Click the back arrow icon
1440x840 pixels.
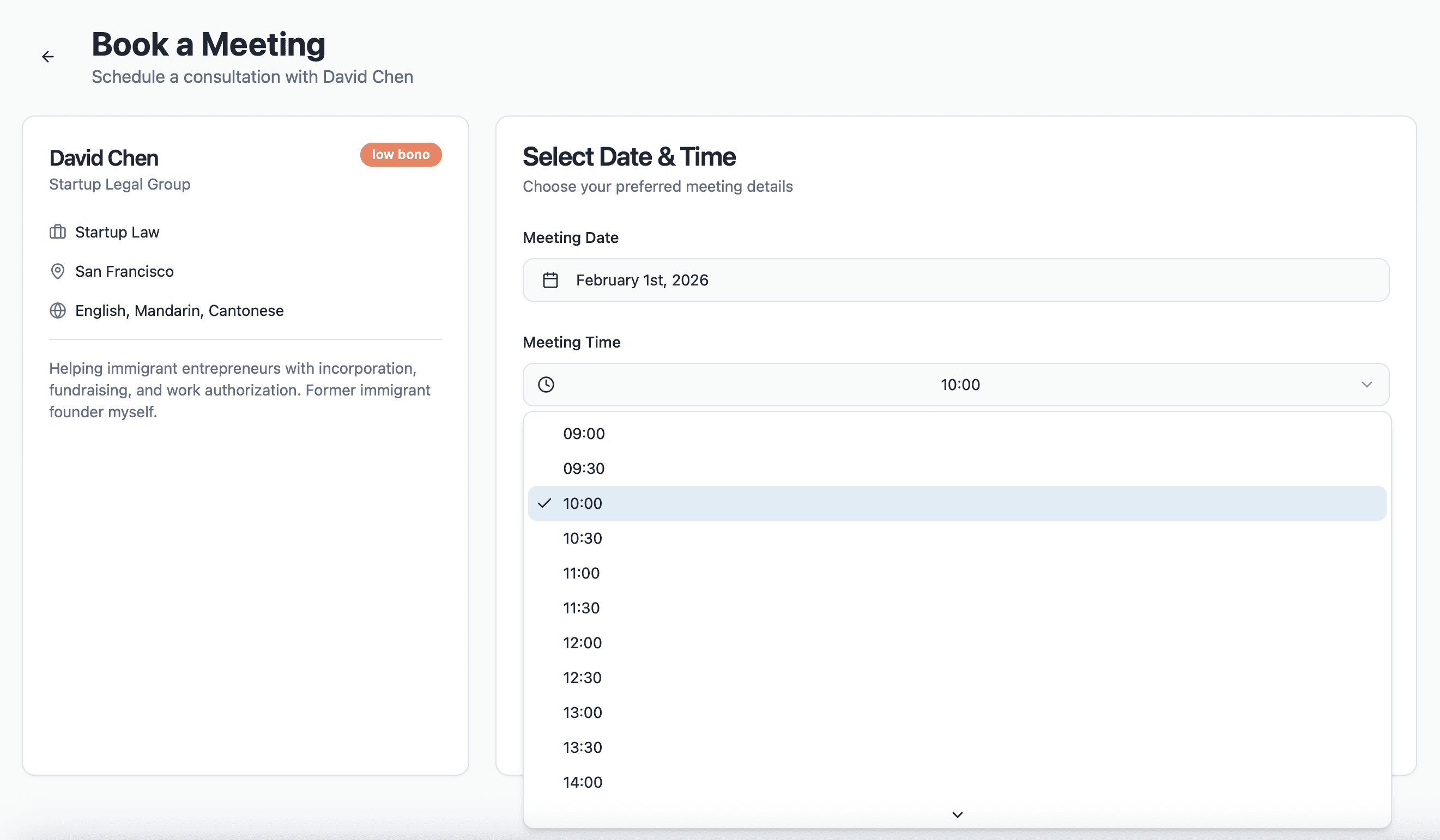click(x=48, y=57)
